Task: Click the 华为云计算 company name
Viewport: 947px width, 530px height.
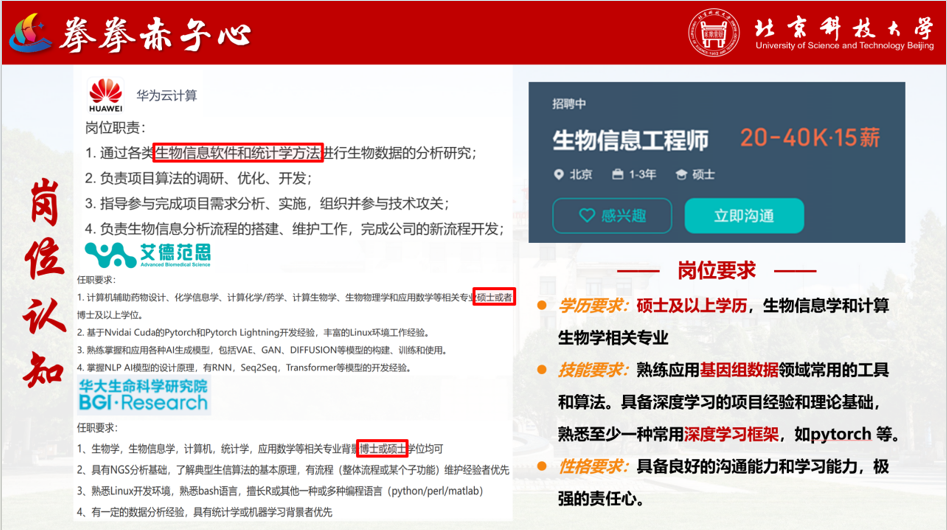Action: click(167, 95)
